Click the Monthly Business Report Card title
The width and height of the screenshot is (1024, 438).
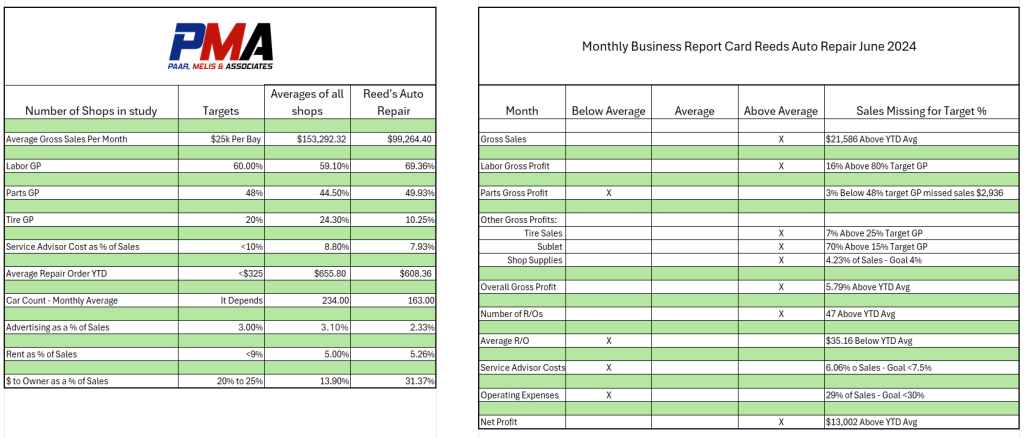[750, 47]
